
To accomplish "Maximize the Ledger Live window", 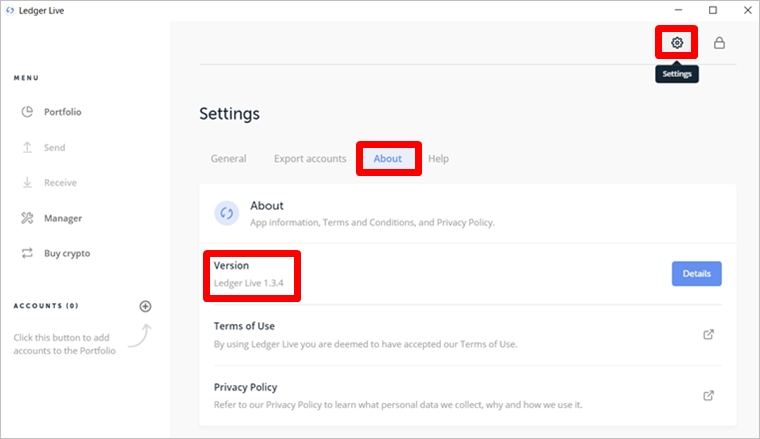I will (x=713, y=10).
